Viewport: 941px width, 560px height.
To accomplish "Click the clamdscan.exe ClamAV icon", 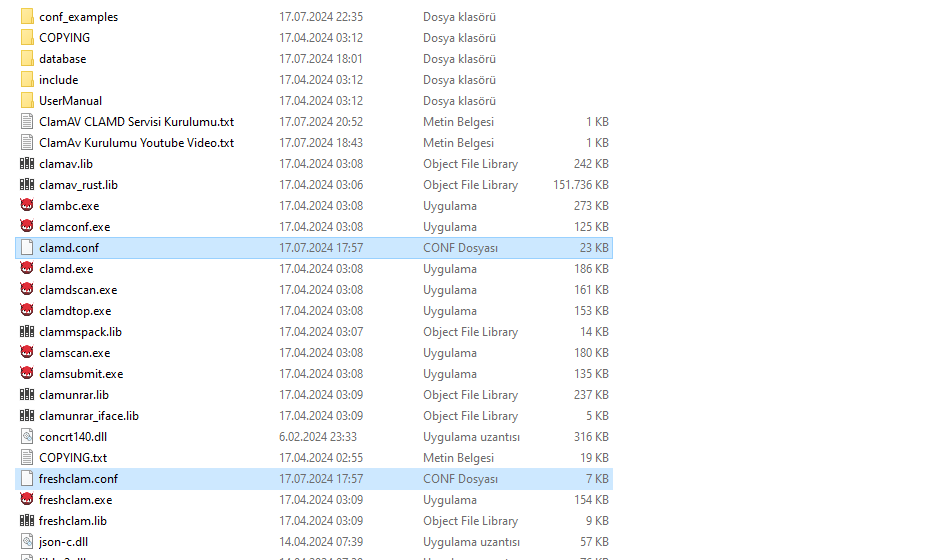I will coord(27,289).
